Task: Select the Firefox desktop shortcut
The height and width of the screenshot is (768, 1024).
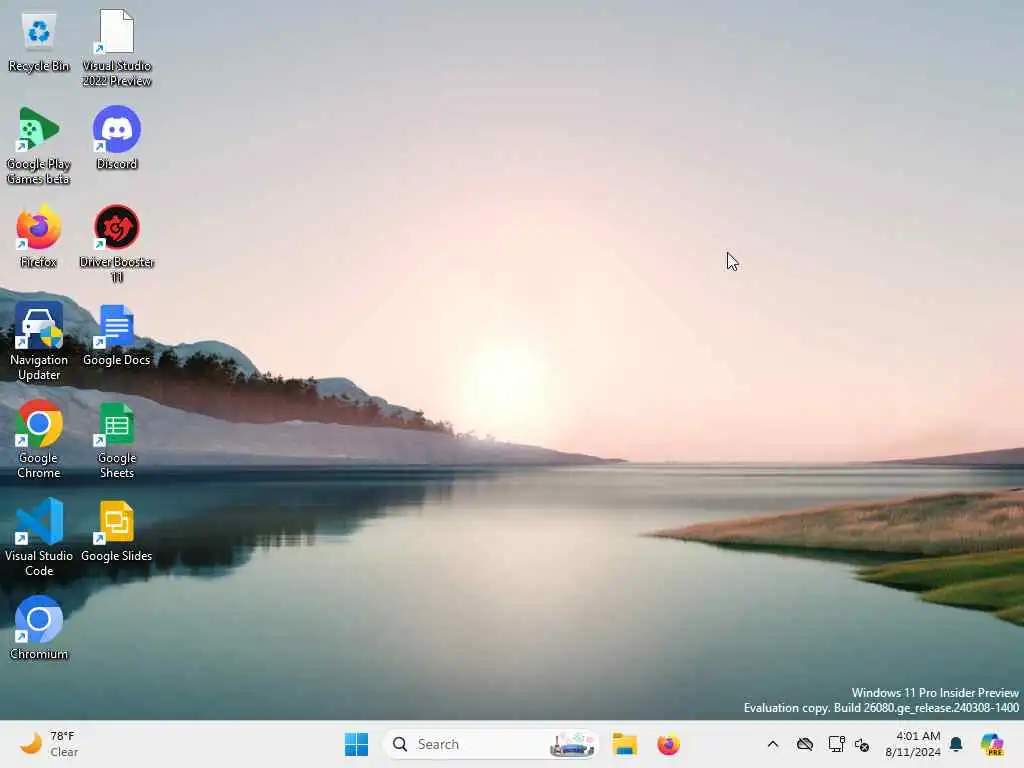Action: 39,236
